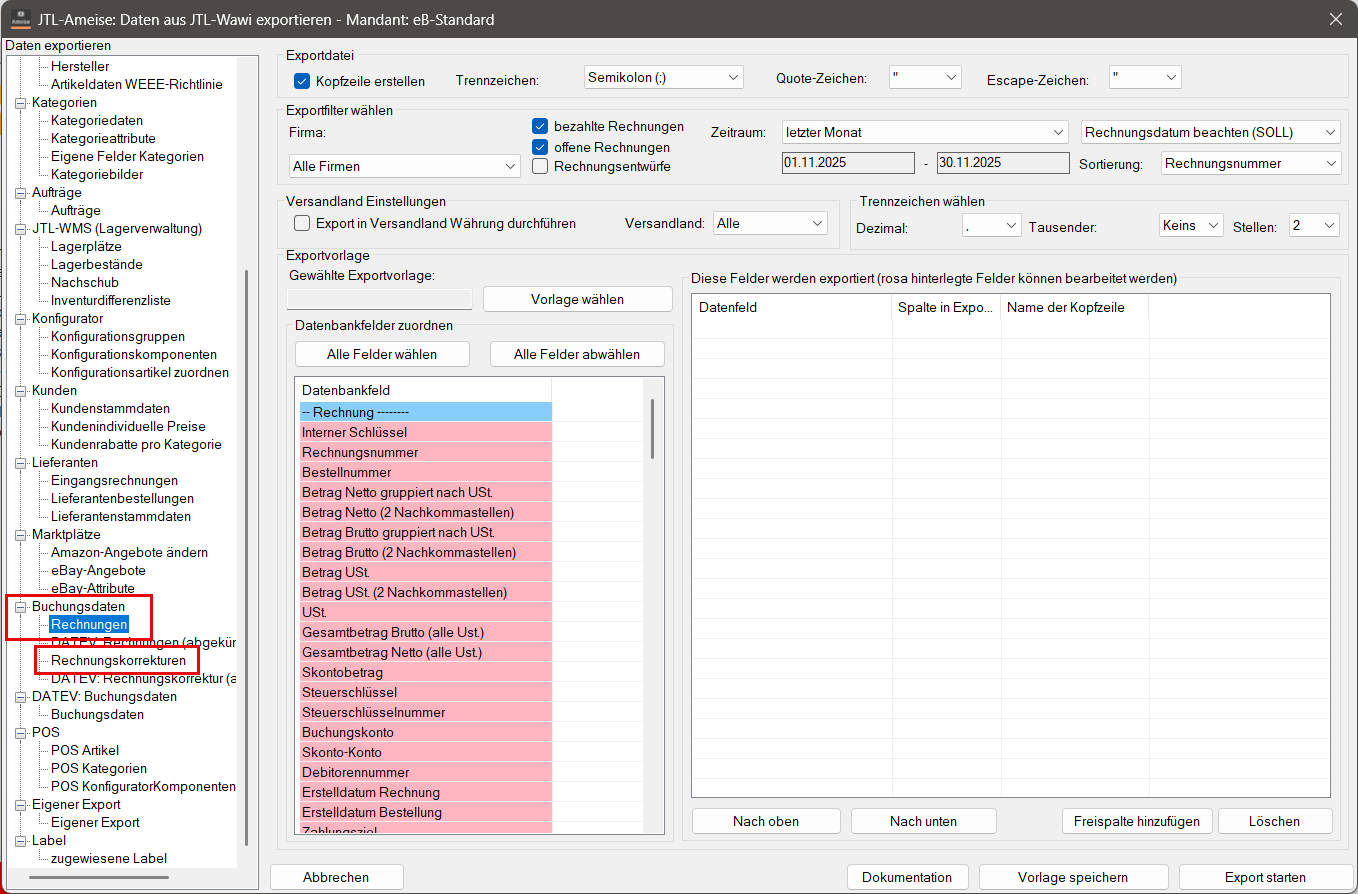
Task: Enable Rechnungsentwürfe checkbox
Action: coord(540,167)
